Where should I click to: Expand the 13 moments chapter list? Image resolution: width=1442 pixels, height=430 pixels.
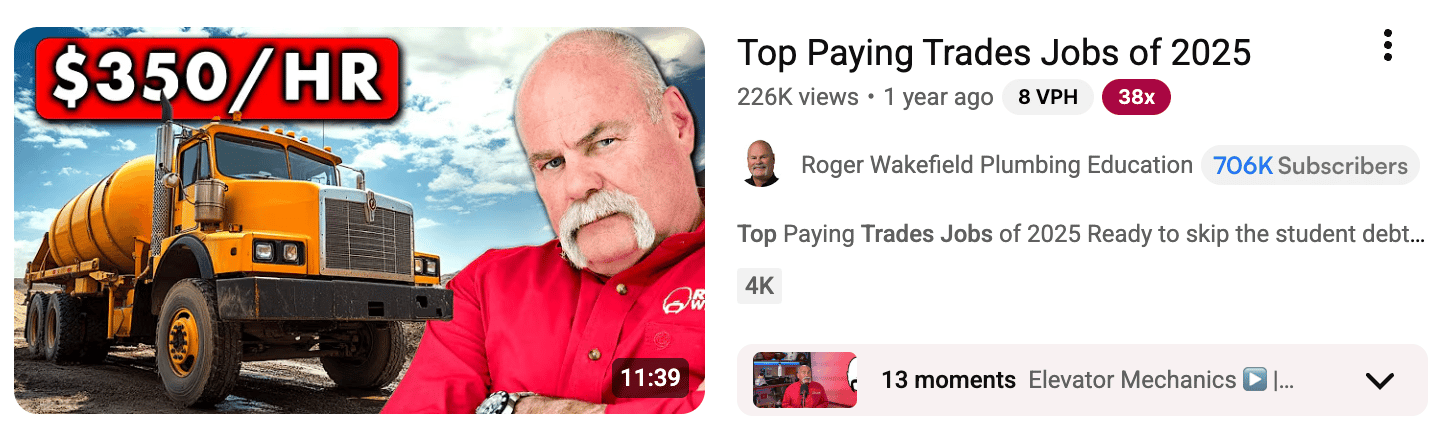coord(1082,380)
